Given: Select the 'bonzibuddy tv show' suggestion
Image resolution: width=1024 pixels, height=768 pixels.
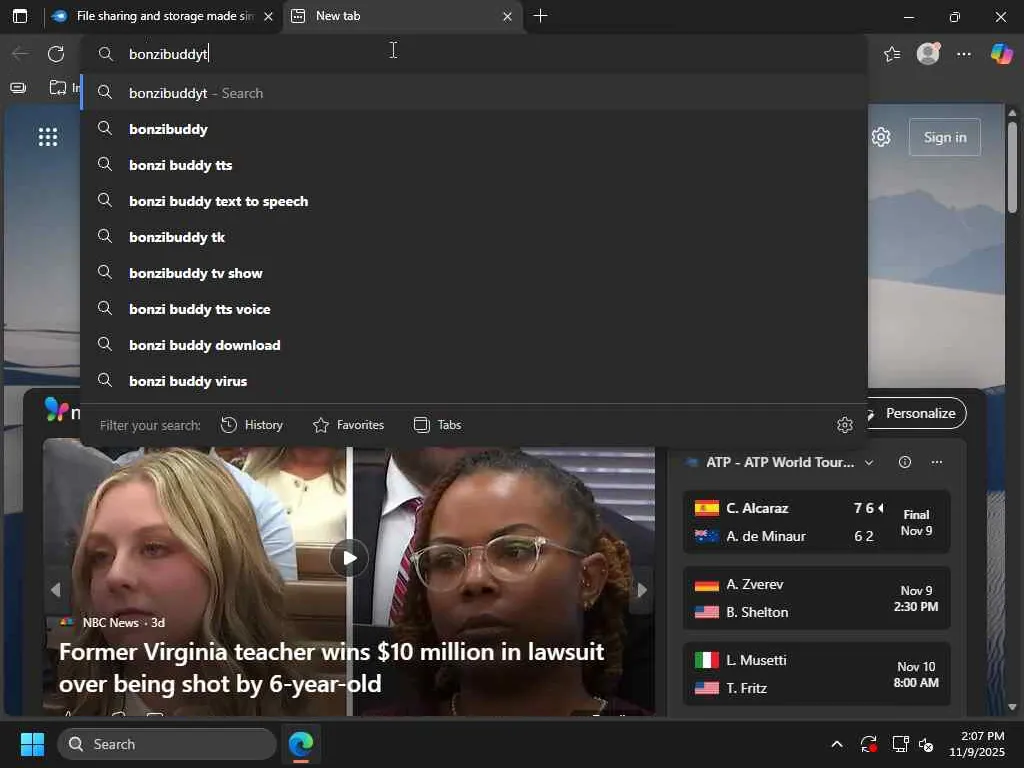Looking at the screenshot, I should [474, 273].
